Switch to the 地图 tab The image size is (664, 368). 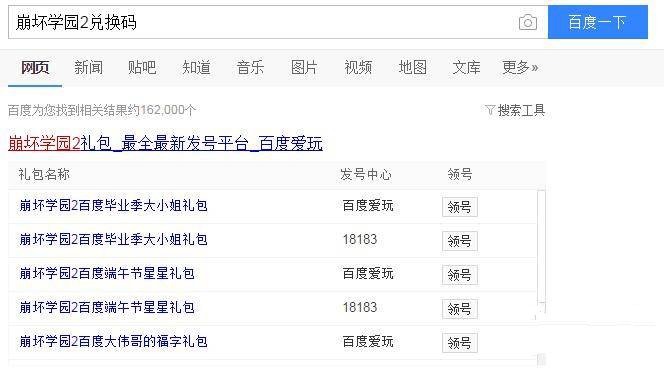pos(412,68)
